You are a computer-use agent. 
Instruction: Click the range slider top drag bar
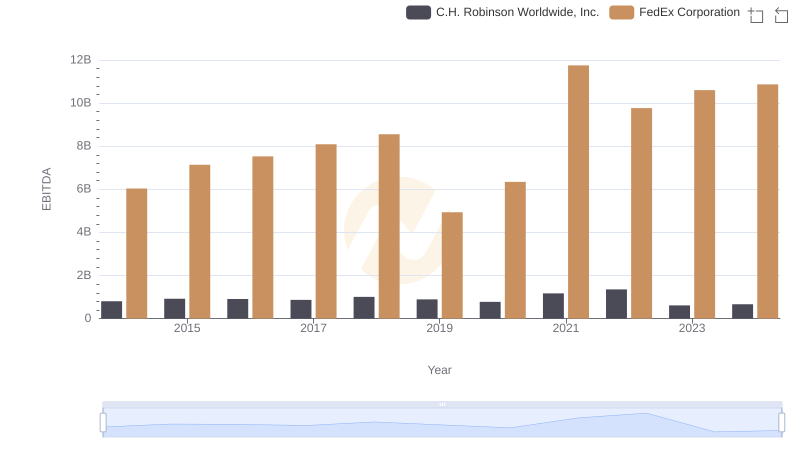click(x=442, y=404)
